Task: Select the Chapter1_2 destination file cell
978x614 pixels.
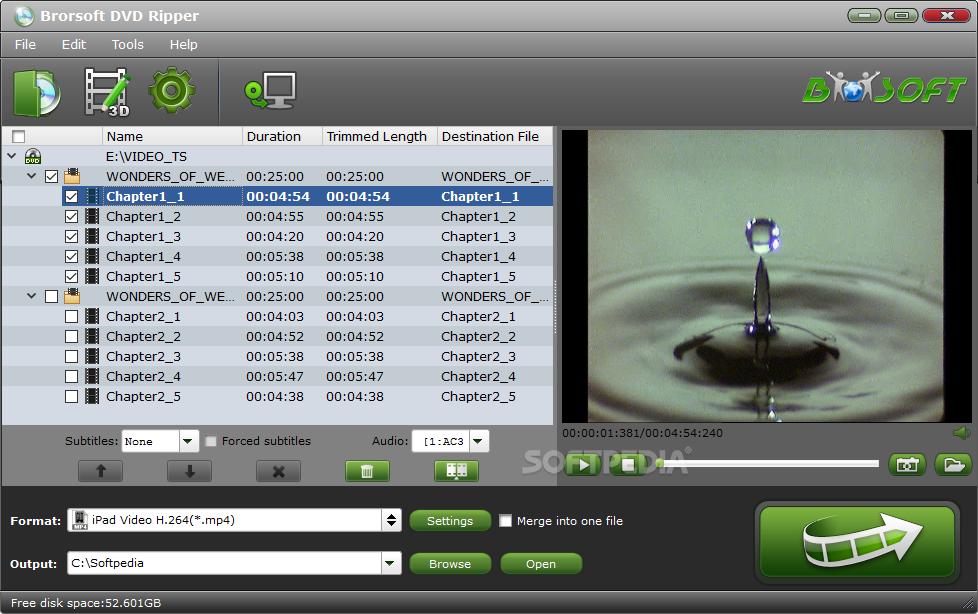Action: pyautogui.click(x=478, y=217)
